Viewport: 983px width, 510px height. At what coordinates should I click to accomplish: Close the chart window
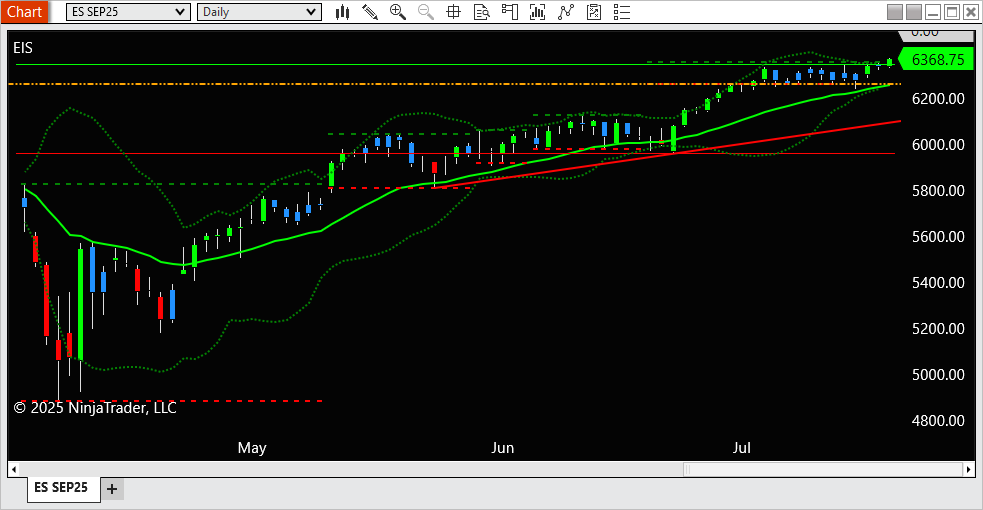(970, 12)
